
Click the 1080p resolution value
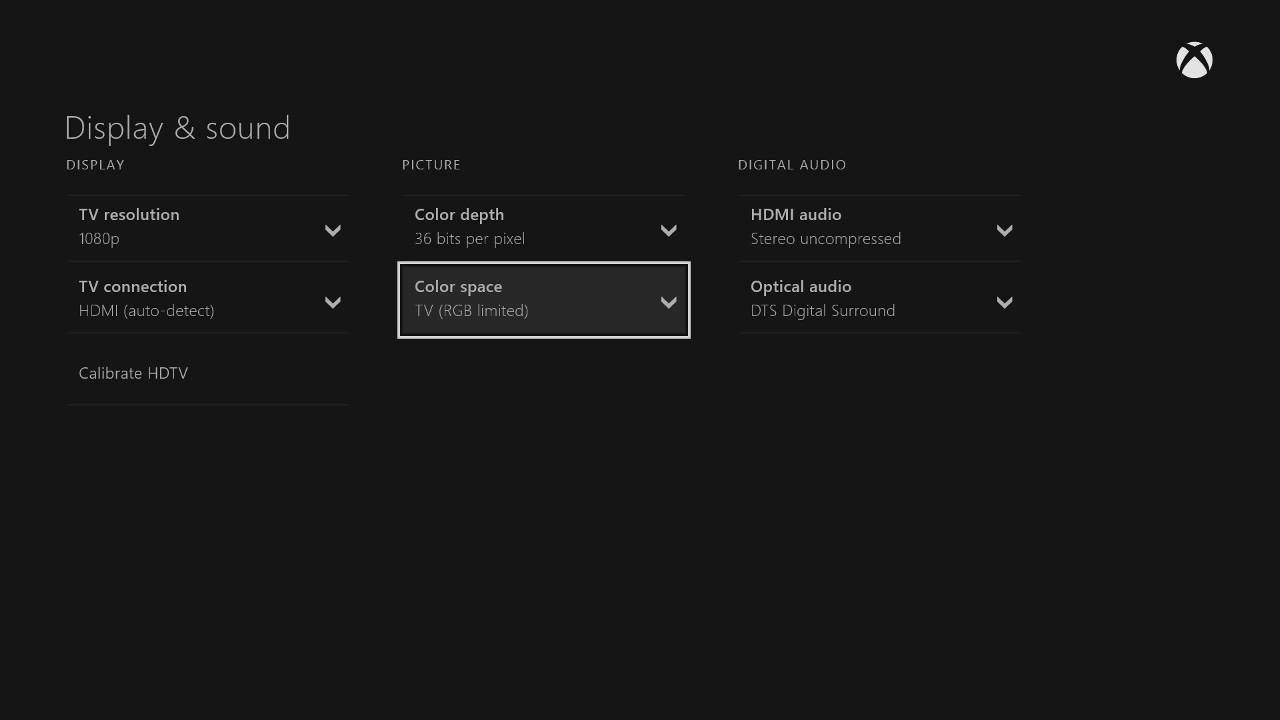click(x=99, y=239)
